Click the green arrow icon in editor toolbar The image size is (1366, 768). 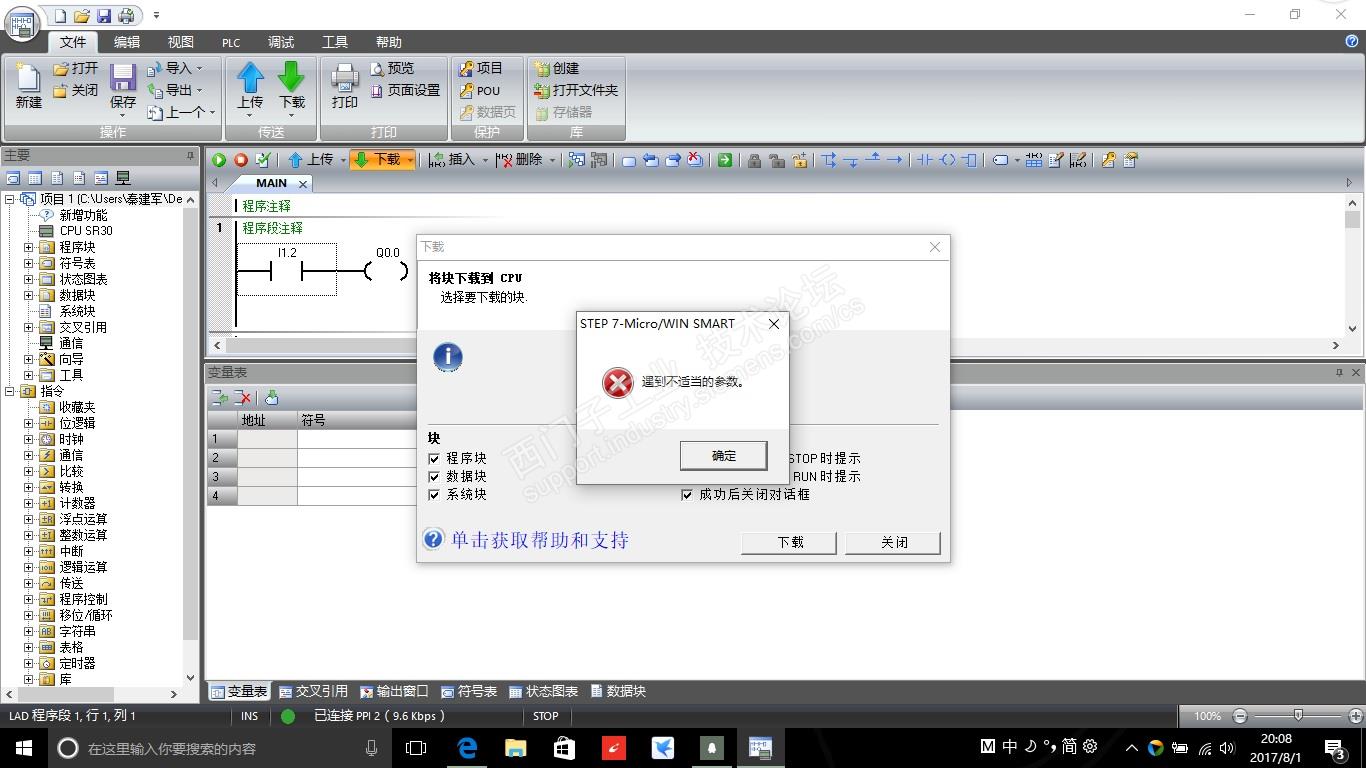[x=725, y=160]
